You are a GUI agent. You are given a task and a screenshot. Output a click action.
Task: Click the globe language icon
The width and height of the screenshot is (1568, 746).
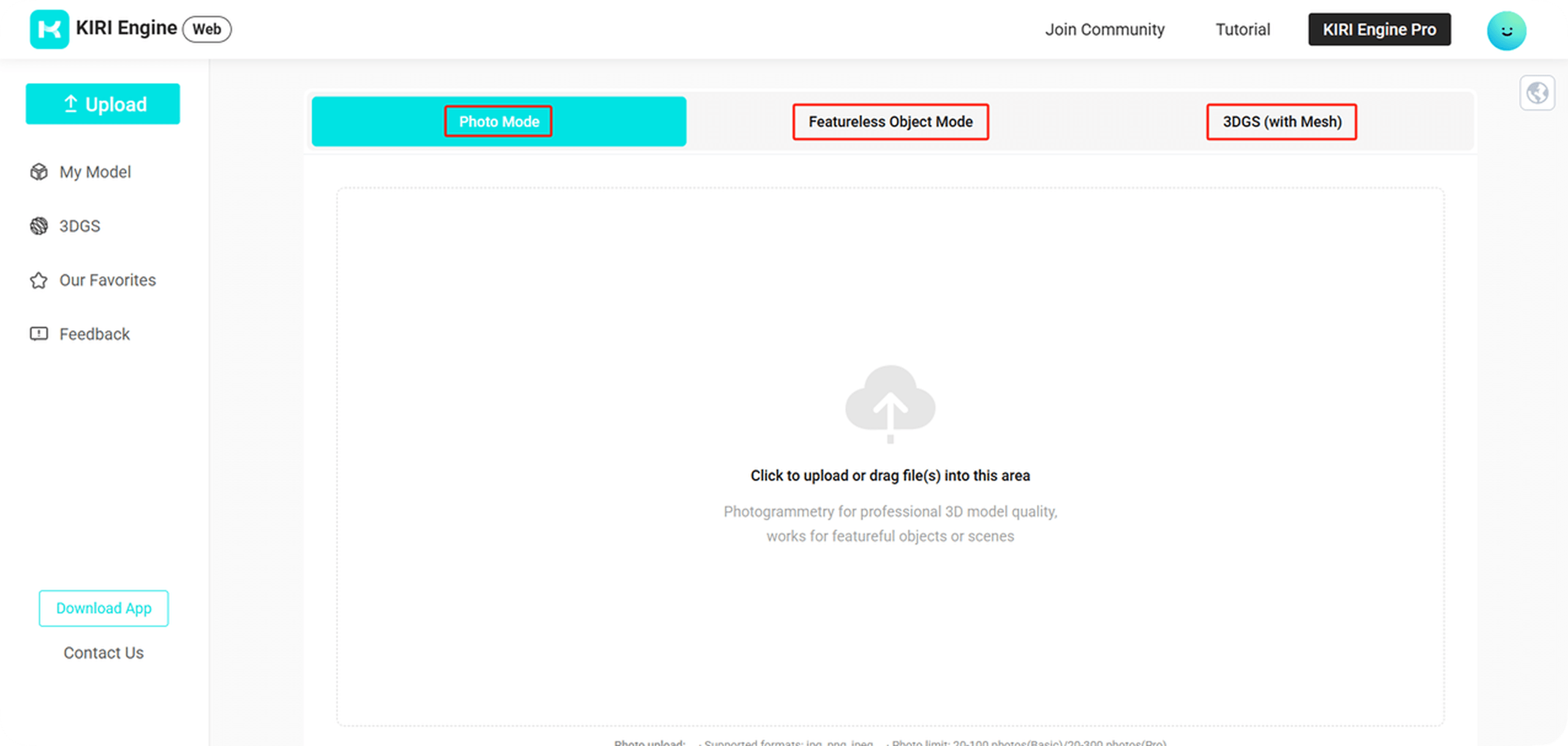pyautogui.click(x=1537, y=93)
